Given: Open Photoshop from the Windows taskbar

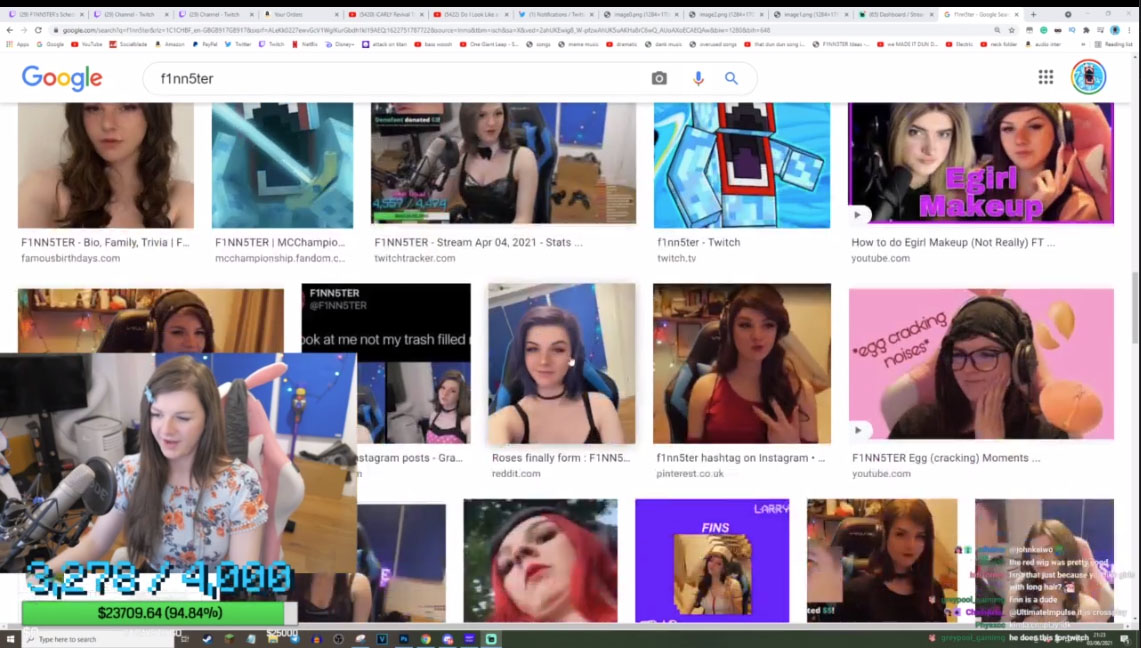Looking at the screenshot, I should point(404,639).
